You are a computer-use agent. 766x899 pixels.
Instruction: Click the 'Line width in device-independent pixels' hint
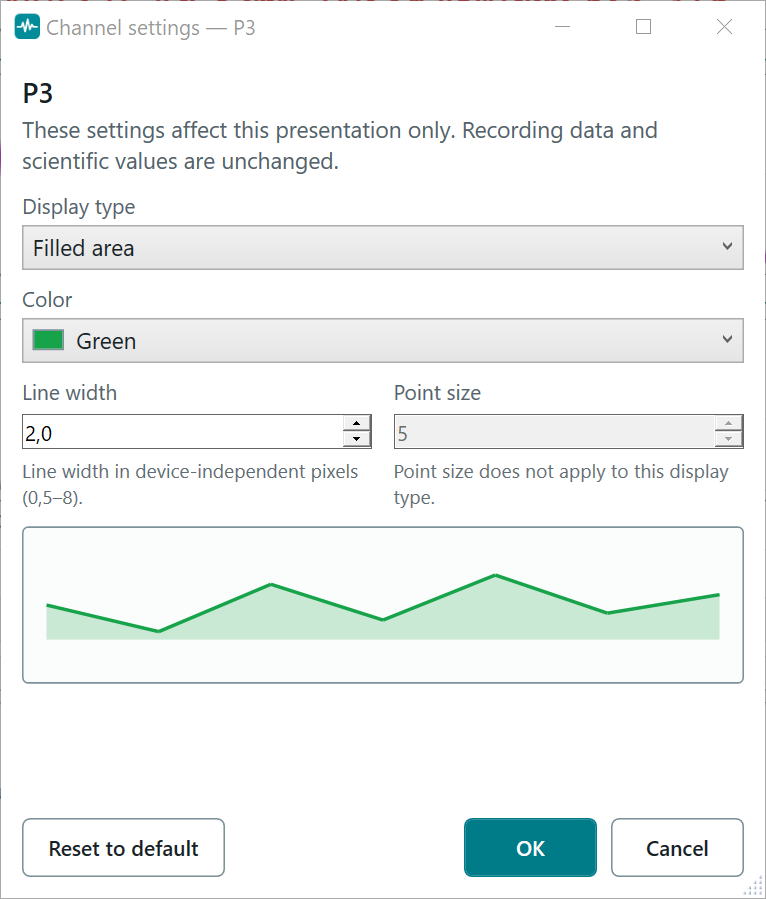click(x=190, y=484)
